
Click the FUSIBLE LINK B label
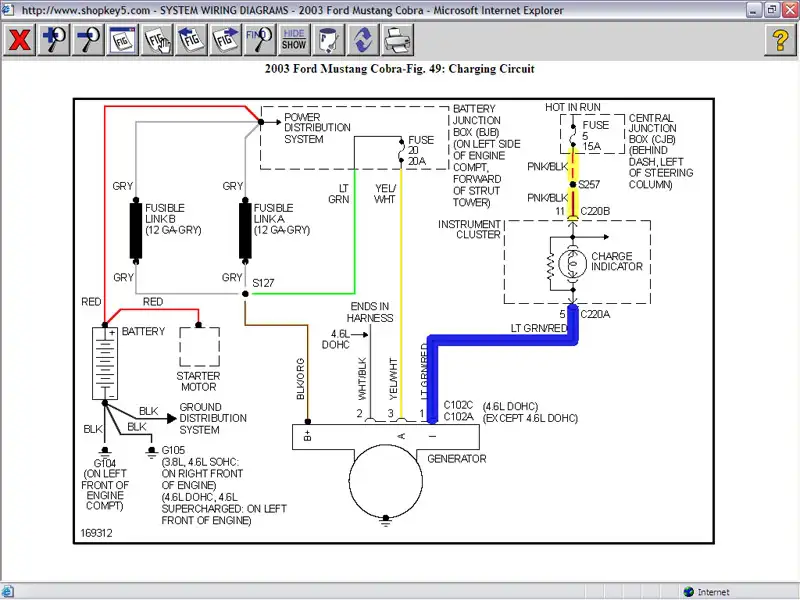(x=173, y=219)
